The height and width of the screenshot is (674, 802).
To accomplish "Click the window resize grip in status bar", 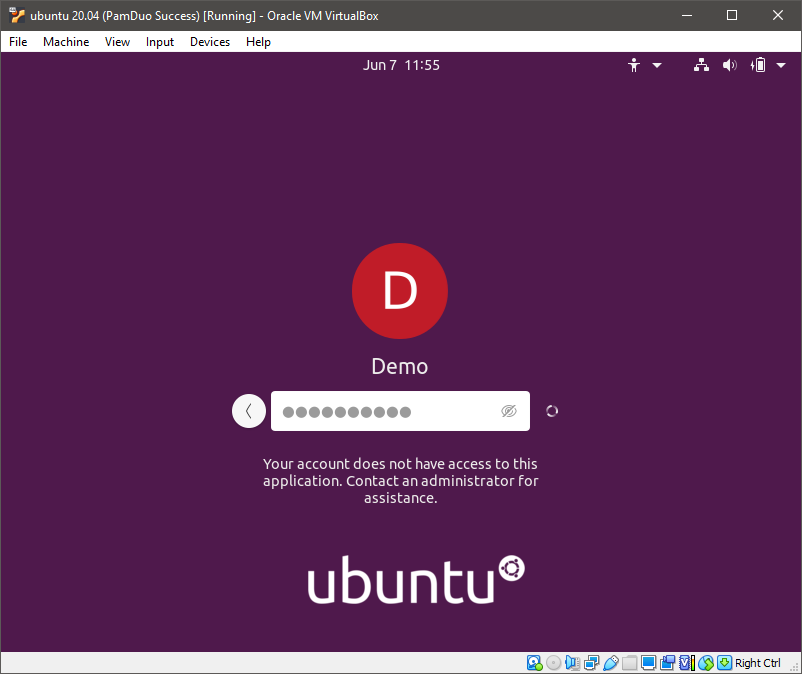I will click(795, 667).
